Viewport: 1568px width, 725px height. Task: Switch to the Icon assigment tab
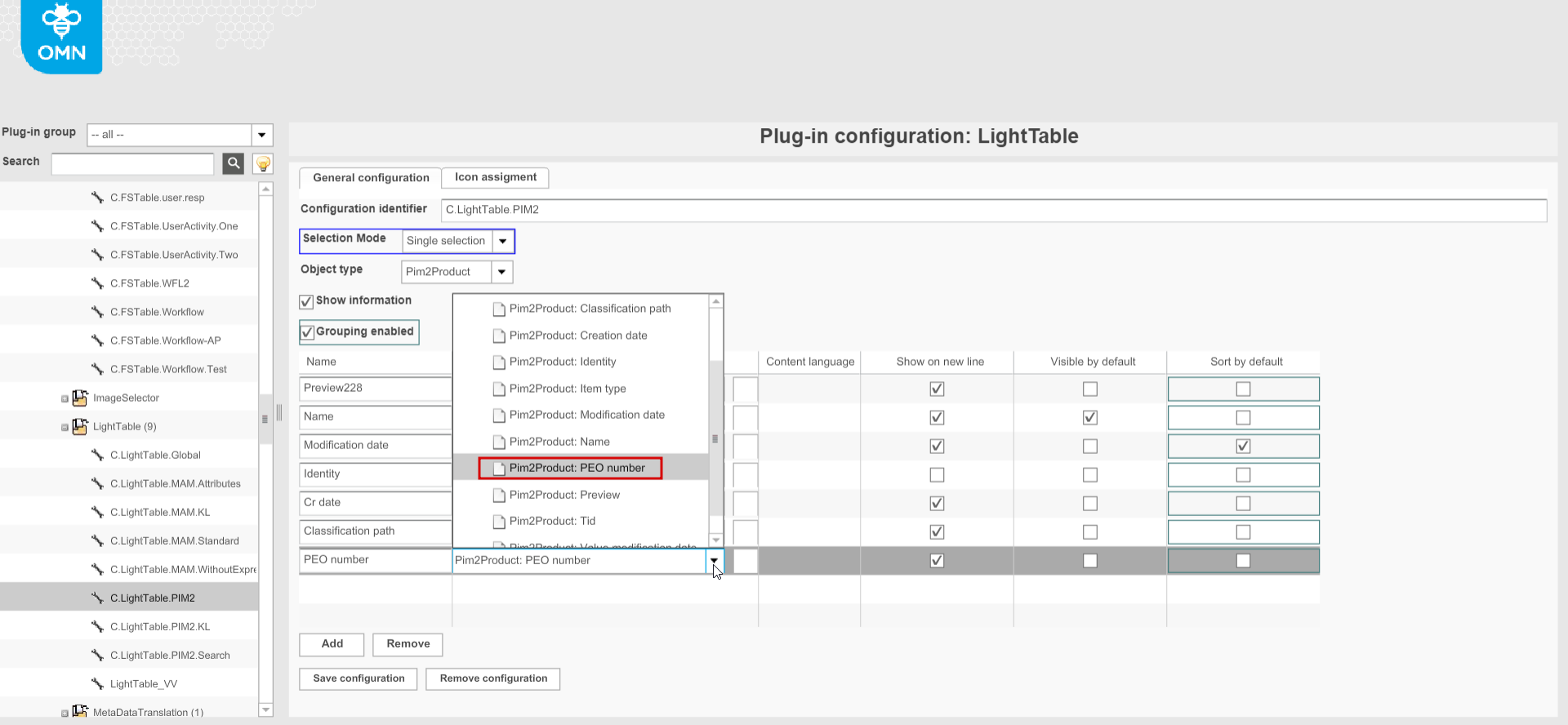(495, 177)
